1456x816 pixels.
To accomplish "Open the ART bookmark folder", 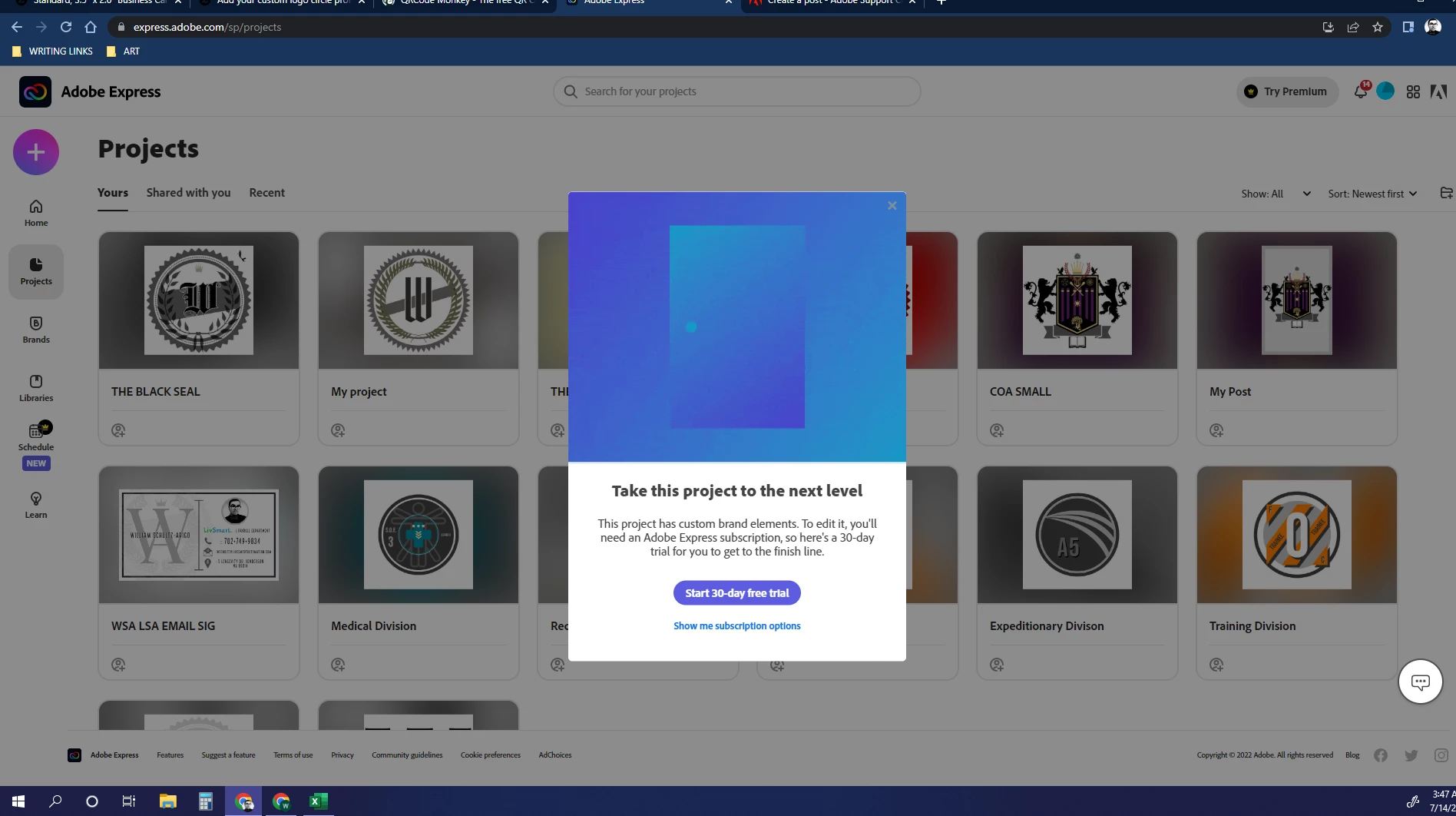I will (x=124, y=51).
